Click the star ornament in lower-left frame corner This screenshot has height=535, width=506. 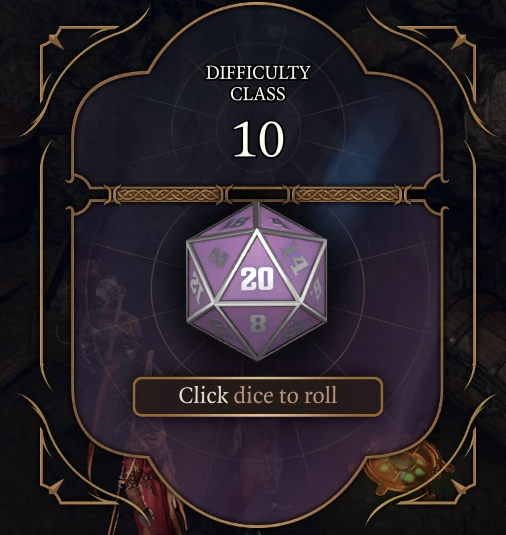point(55,487)
